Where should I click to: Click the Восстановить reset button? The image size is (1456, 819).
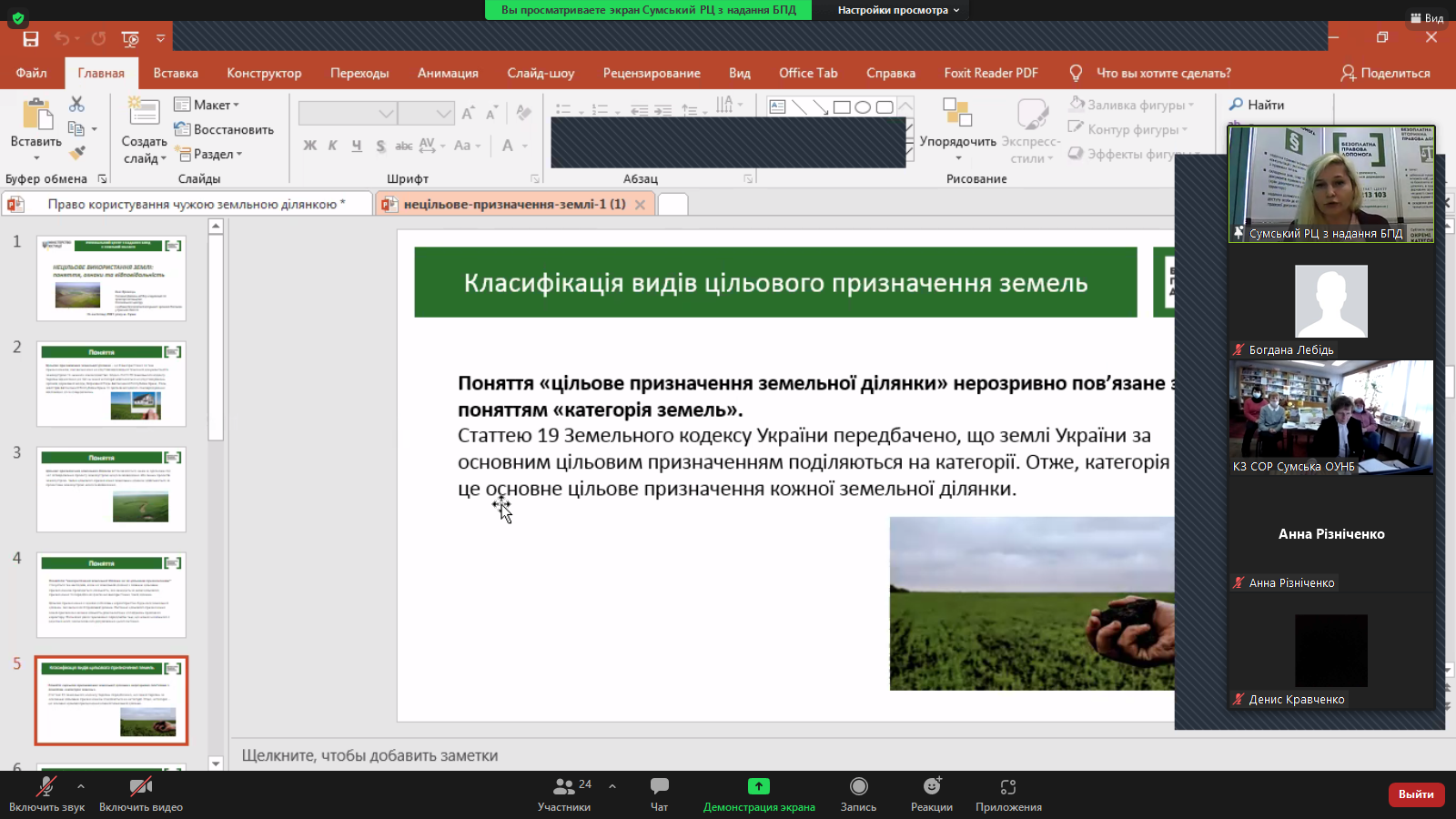pos(224,129)
